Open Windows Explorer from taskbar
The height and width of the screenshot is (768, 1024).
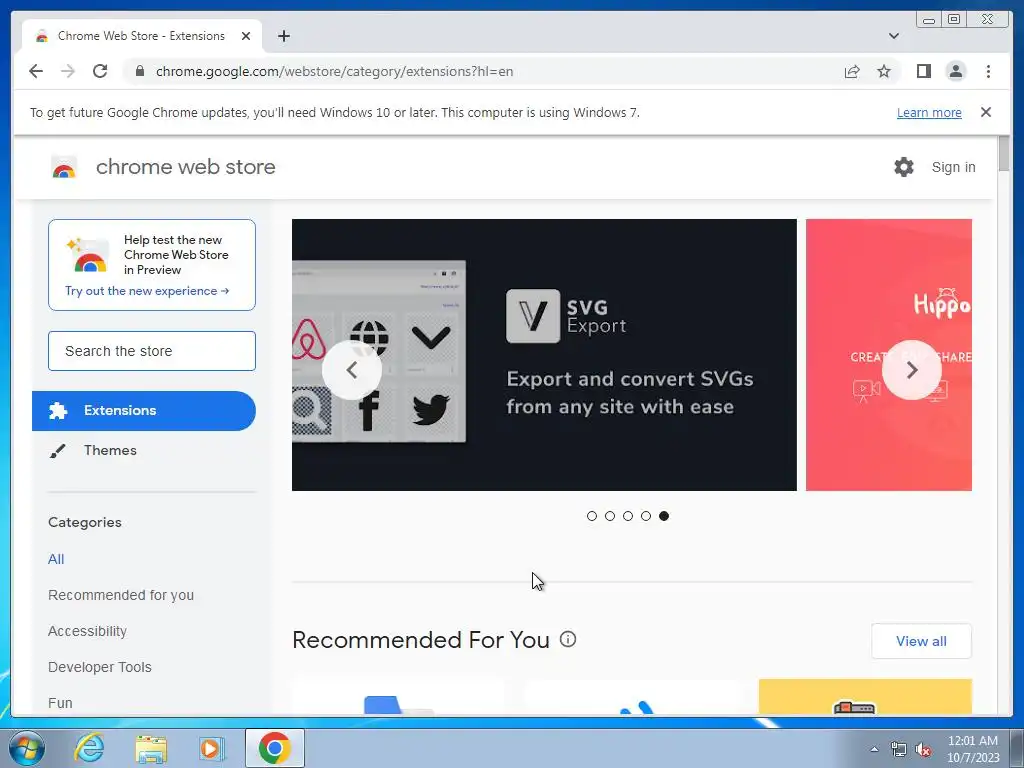(x=151, y=748)
